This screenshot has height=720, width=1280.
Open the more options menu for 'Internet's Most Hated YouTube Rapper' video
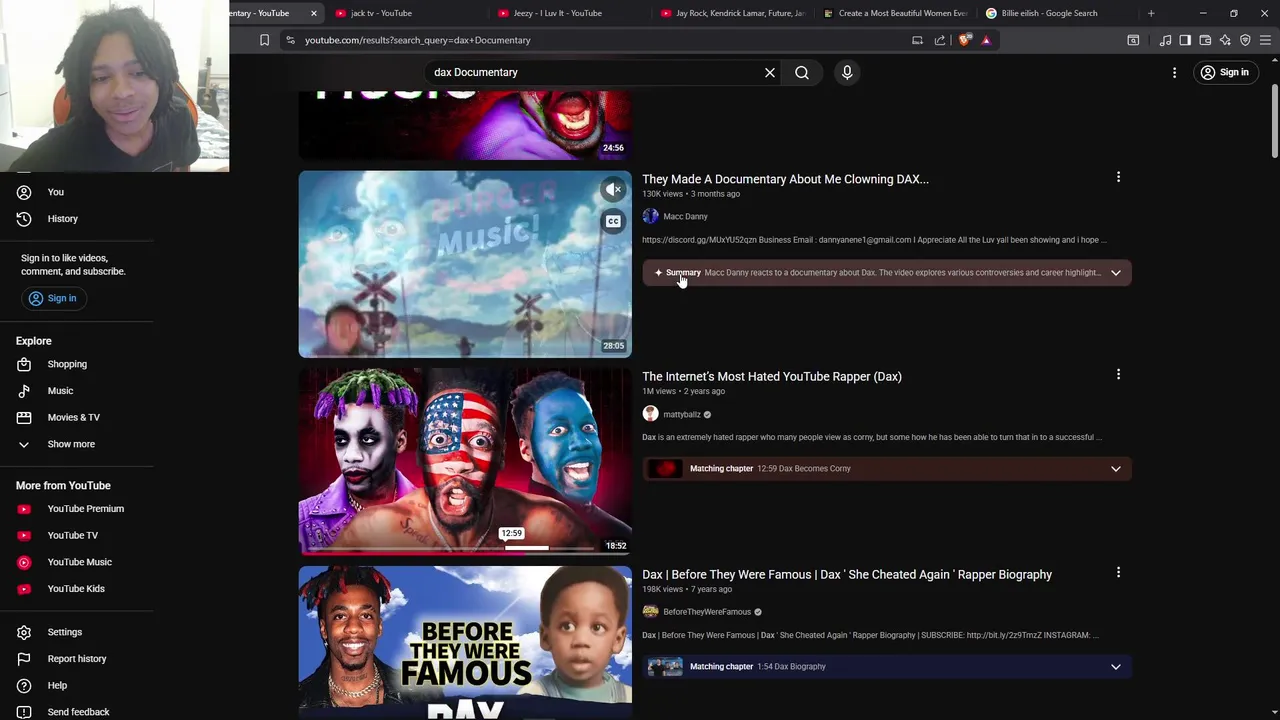1118,374
